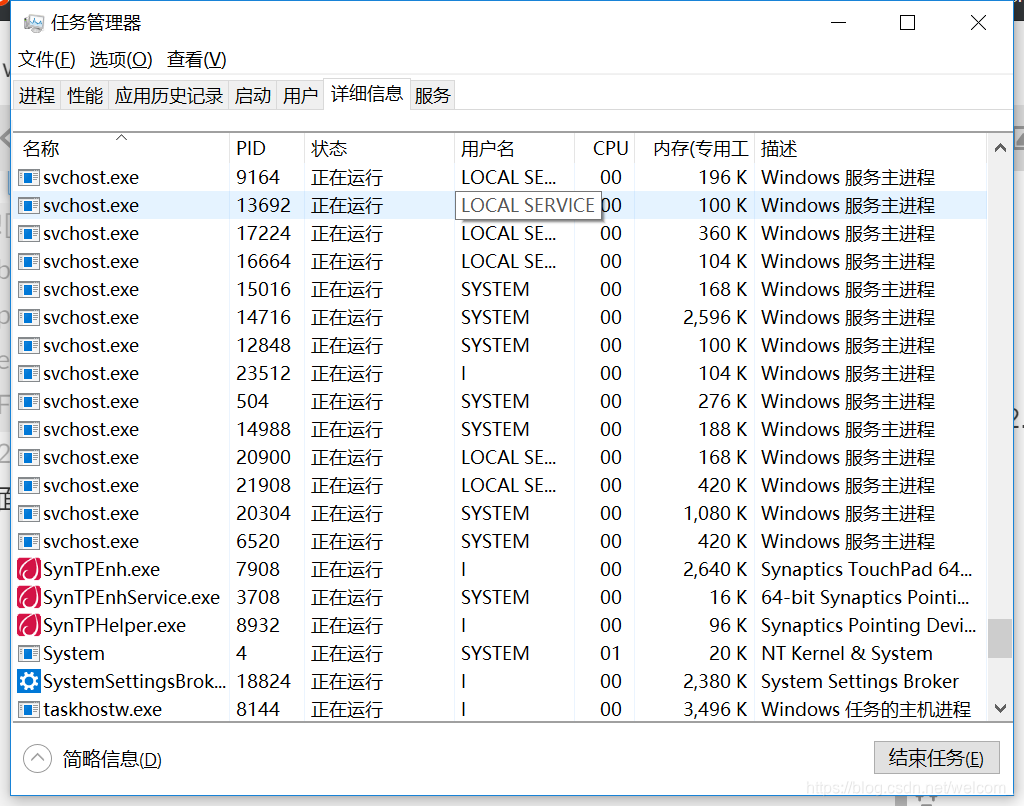Click icon of svchost.exe PID 12848
The width and height of the screenshot is (1024, 806).
point(29,346)
